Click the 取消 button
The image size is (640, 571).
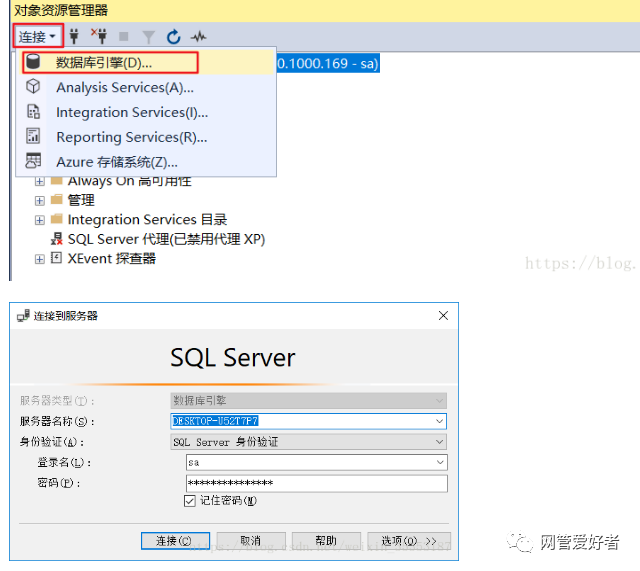[251, 541]
